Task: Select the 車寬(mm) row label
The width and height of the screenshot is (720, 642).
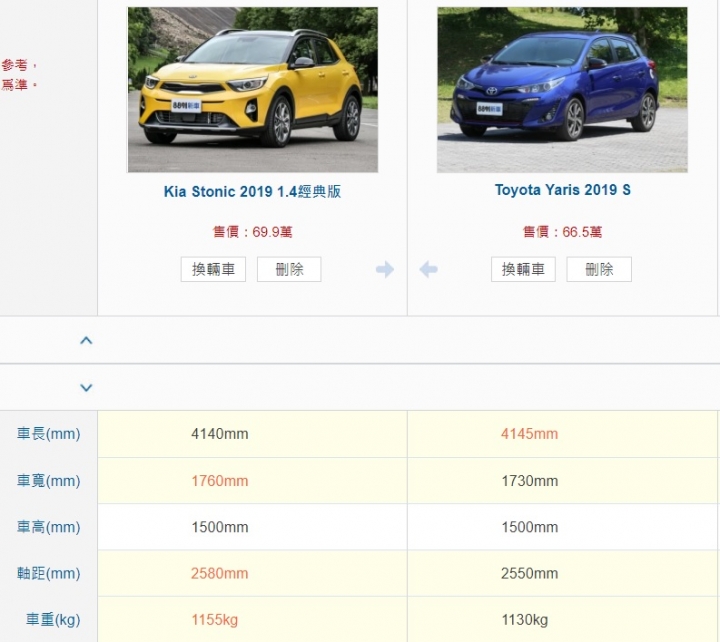Action: point(49,481)
